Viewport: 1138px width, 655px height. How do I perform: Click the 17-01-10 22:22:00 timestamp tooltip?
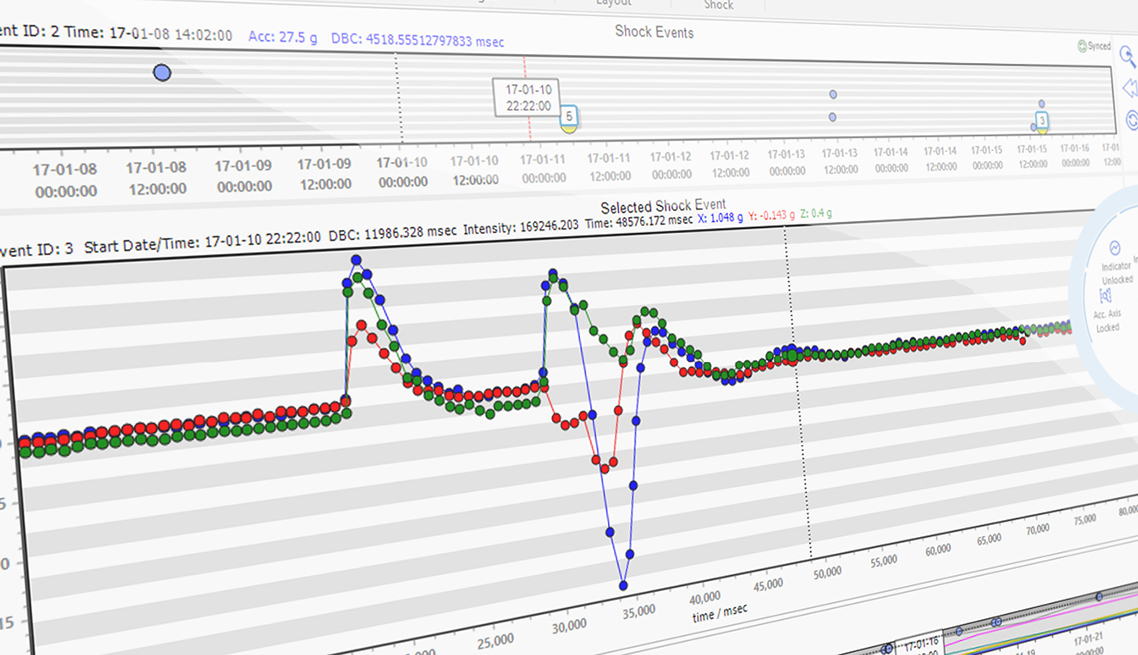[528, 97]
